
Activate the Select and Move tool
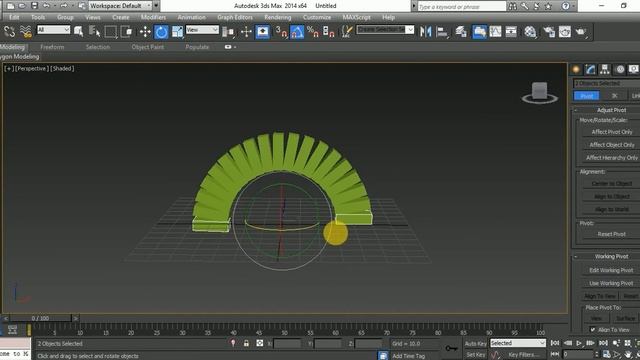[x=144, y=31]
